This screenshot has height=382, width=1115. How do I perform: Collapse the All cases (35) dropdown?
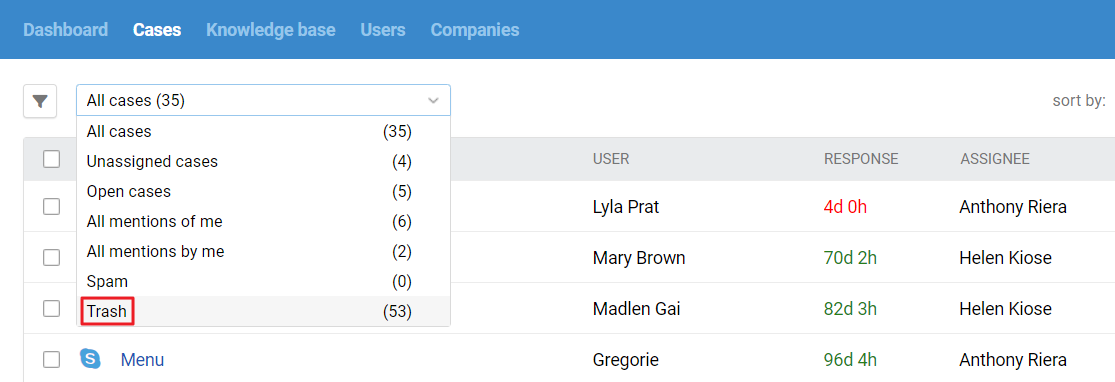(263, 100)
